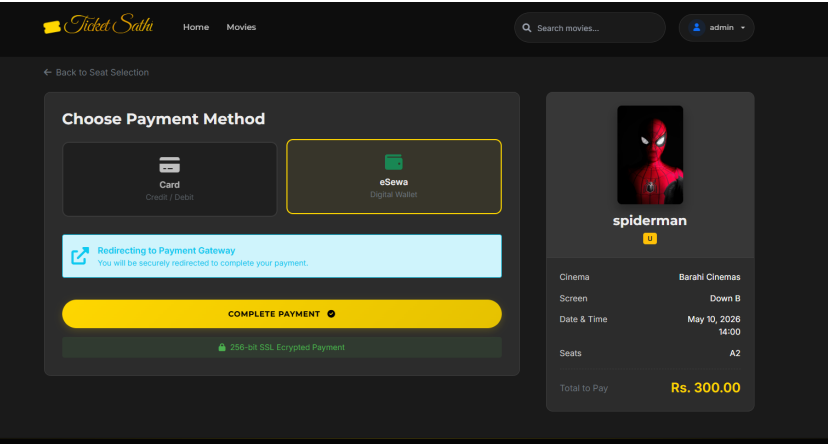Click the 'Screen' label
The height and width of the screenshot is (444, 828).
[x=573, y=298]
